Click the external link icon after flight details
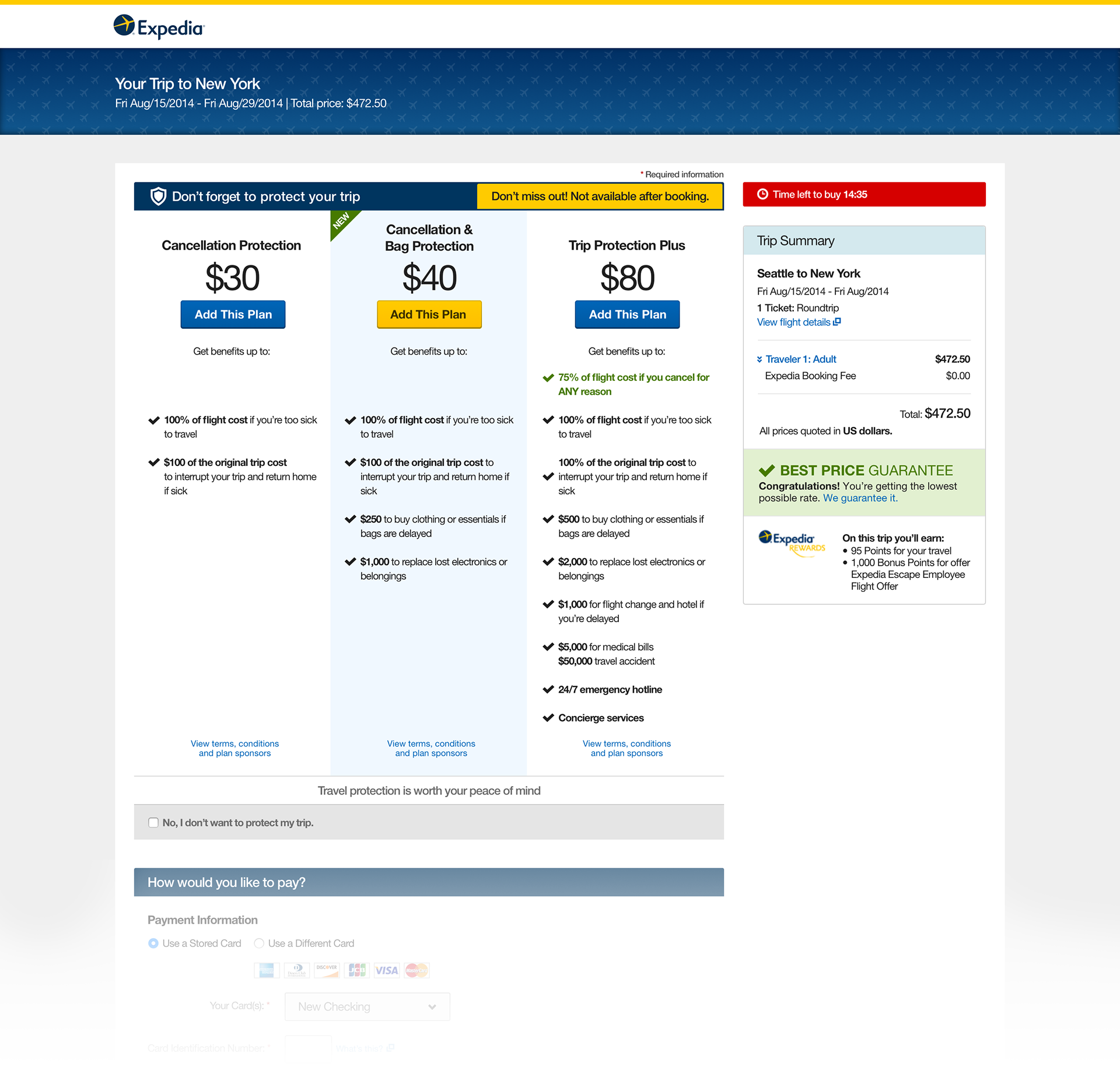 [837, 322]
